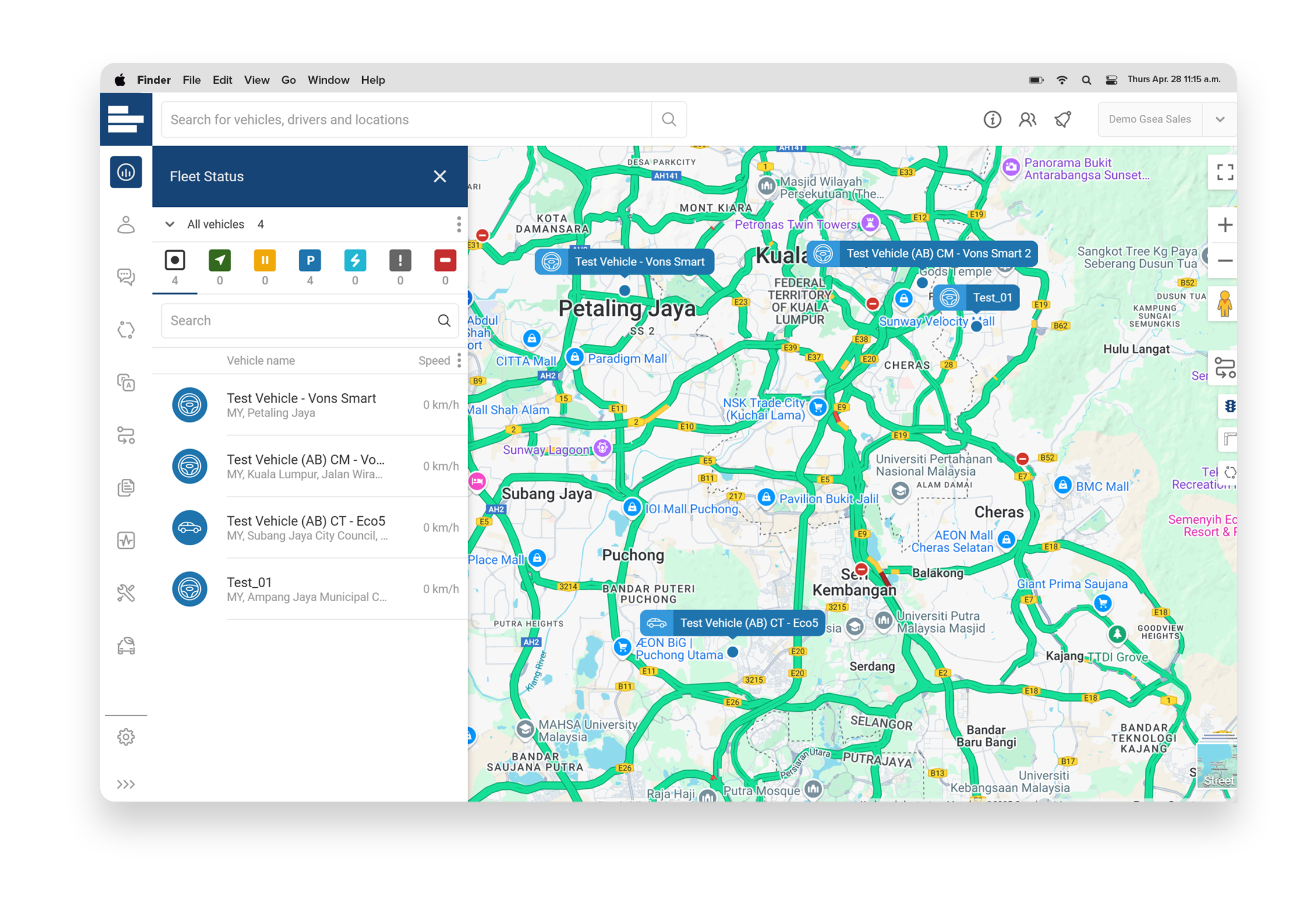
Task: Open Spotlight search in menu bar
Action: click(1087, 80)
